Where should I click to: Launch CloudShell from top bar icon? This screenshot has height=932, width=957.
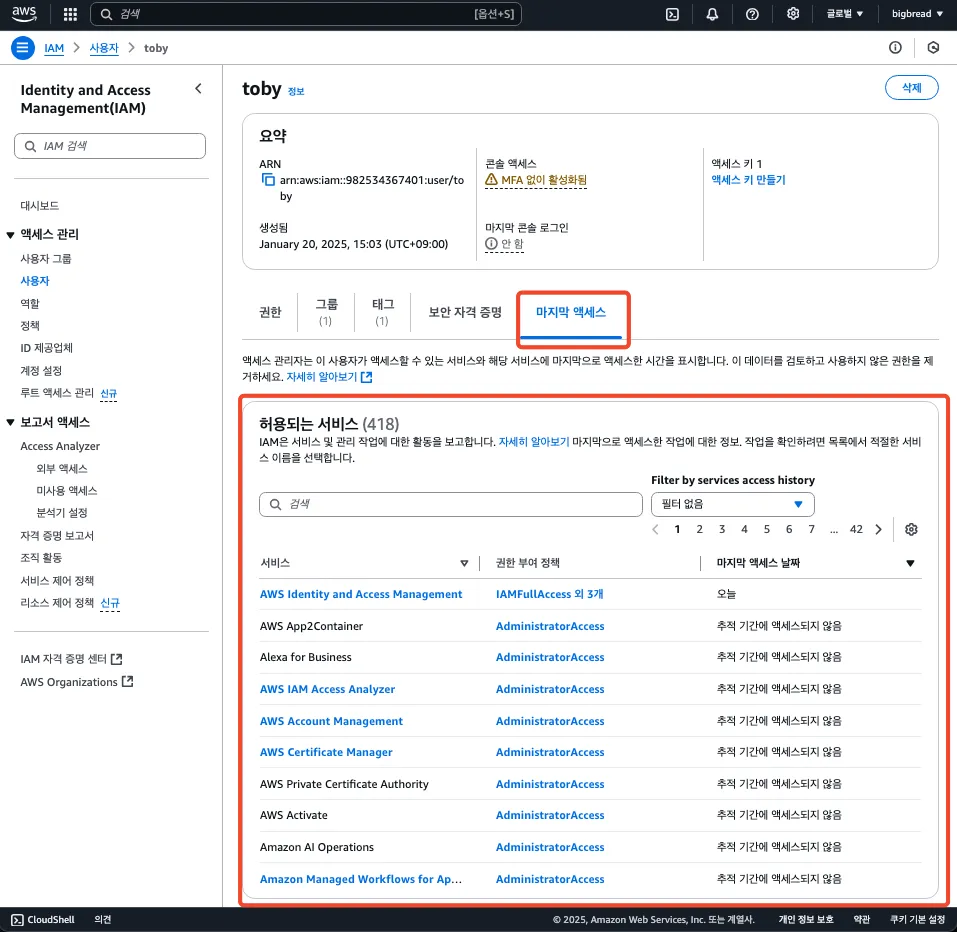tap(672, 14)
